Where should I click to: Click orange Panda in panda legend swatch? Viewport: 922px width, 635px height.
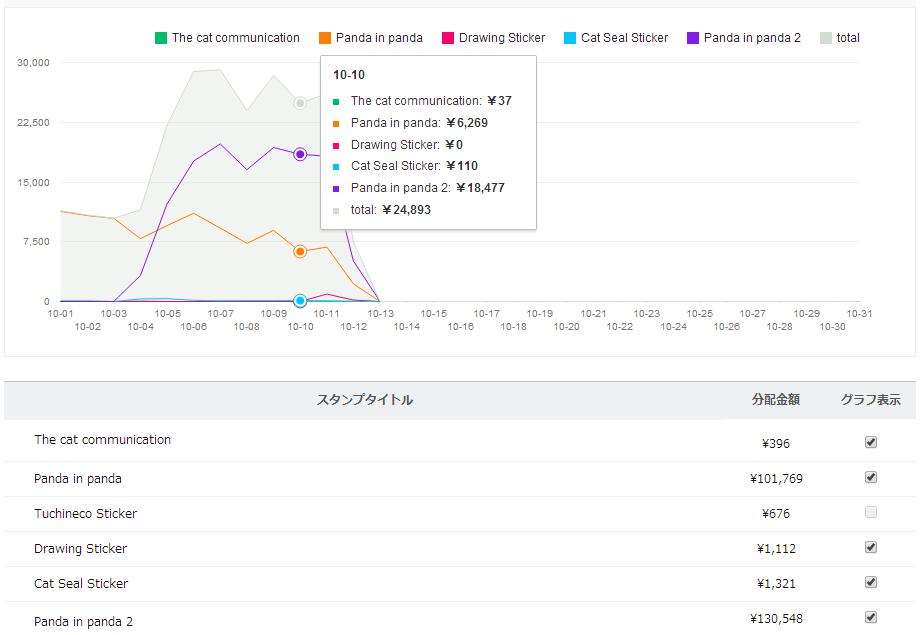click(325, 38)
